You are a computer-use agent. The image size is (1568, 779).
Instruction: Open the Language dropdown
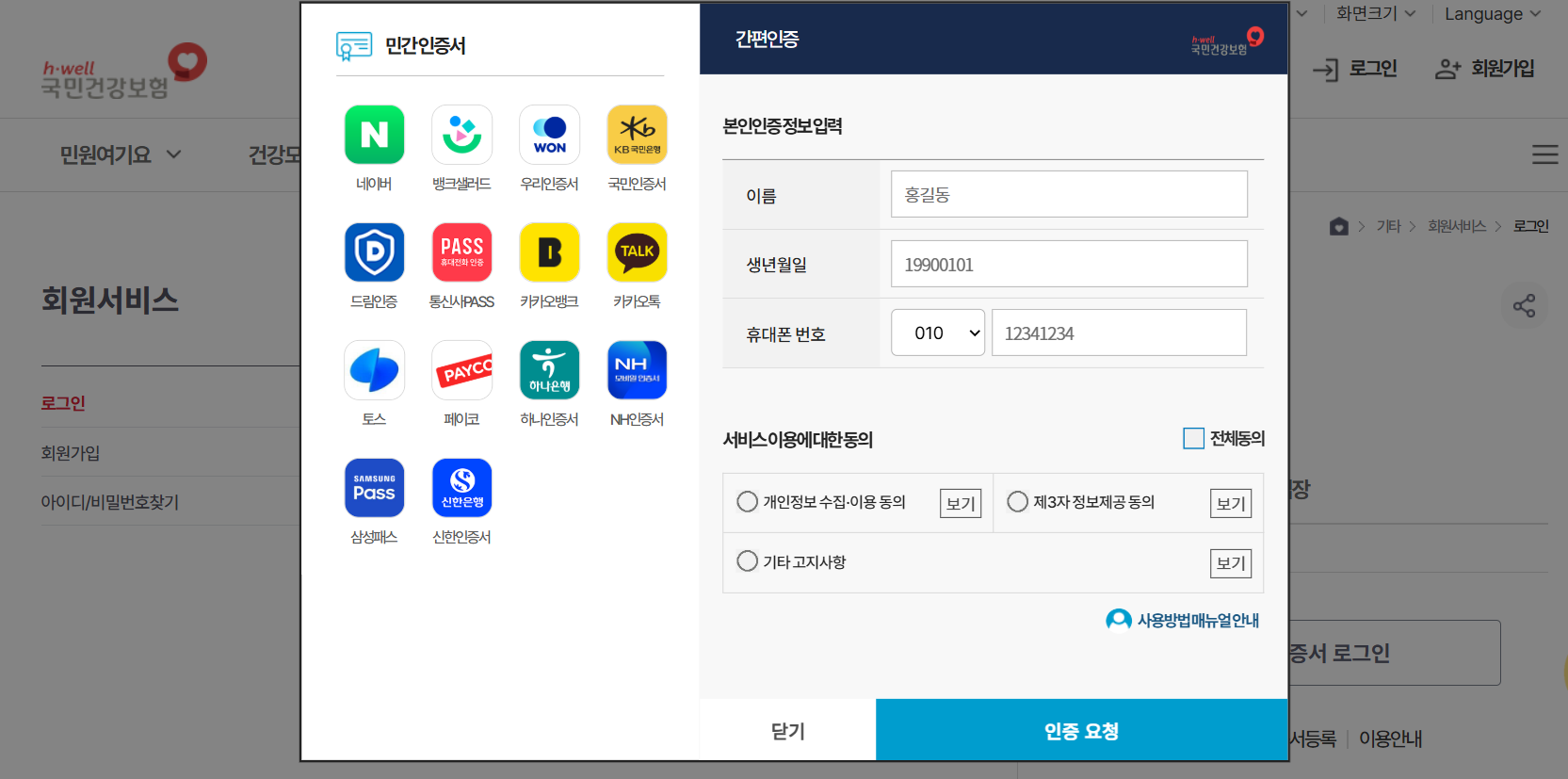click(x=1493, y=14)
